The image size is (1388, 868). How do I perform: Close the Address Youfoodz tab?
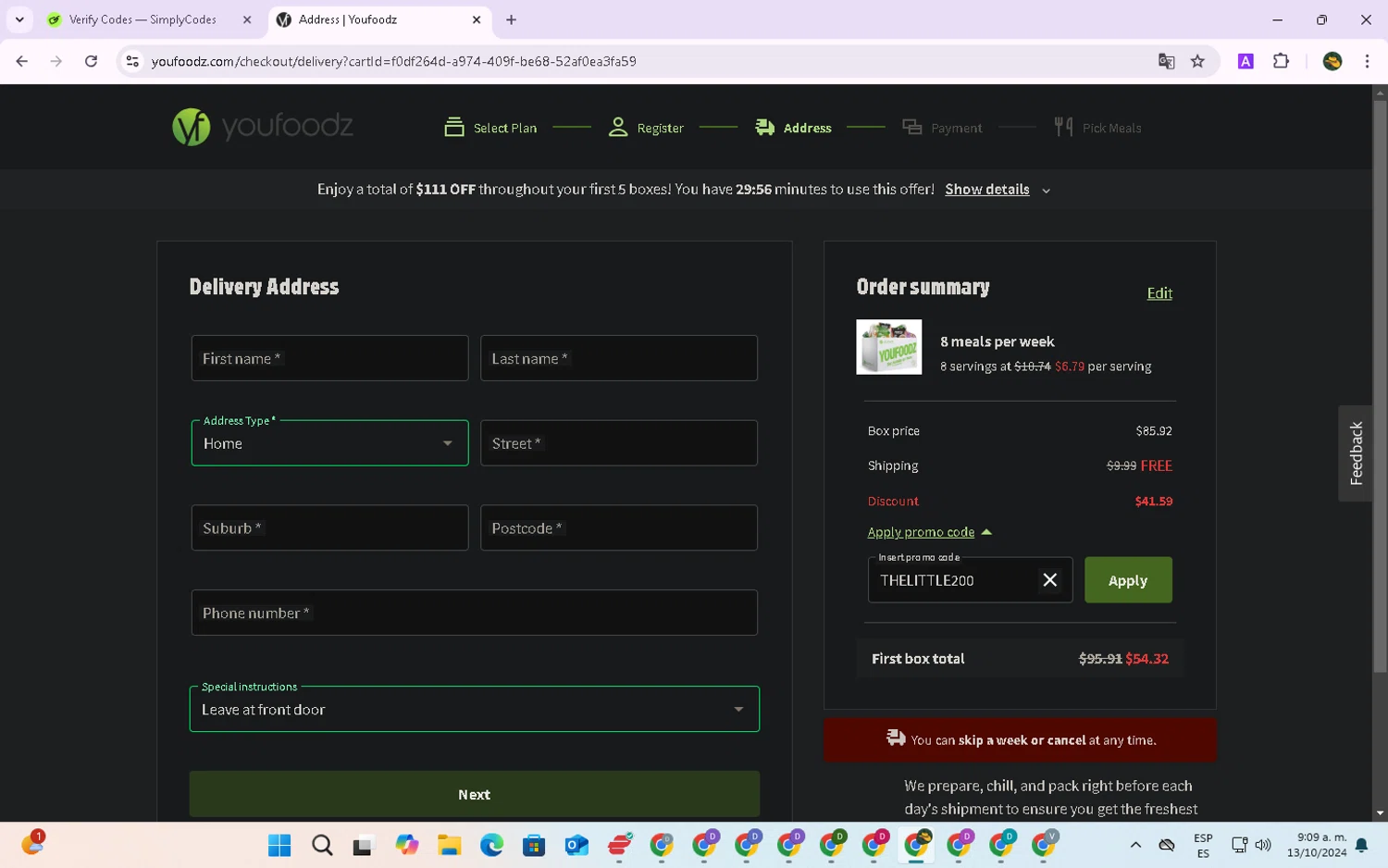[477, 19]
